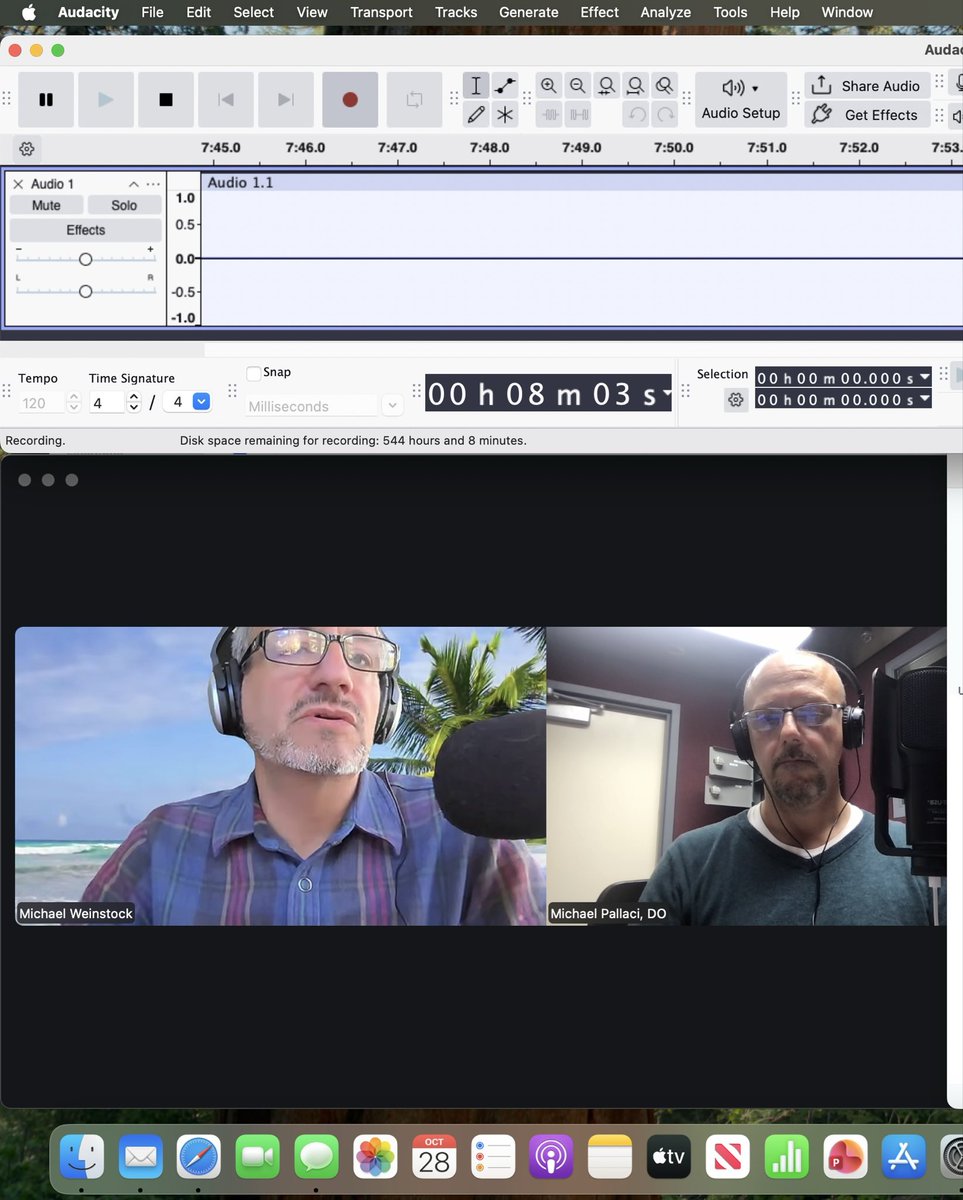This screenshot has height=1200, width=963.
Task: Open Podcasts from the Dock
Action: [x=551, y=1156]
